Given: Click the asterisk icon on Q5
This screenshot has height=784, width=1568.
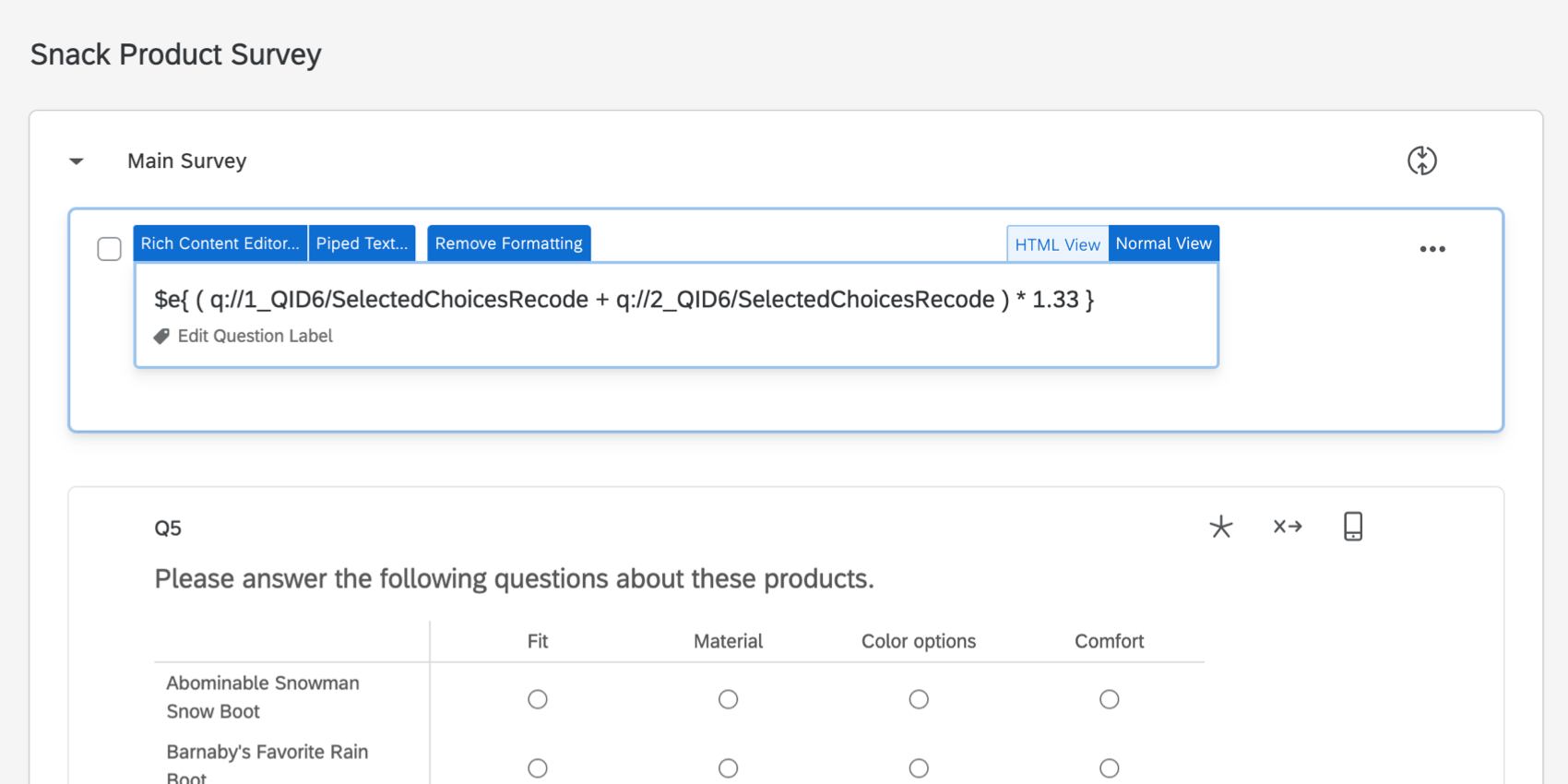Looking at the screenshot, I should pos(1220,527).
